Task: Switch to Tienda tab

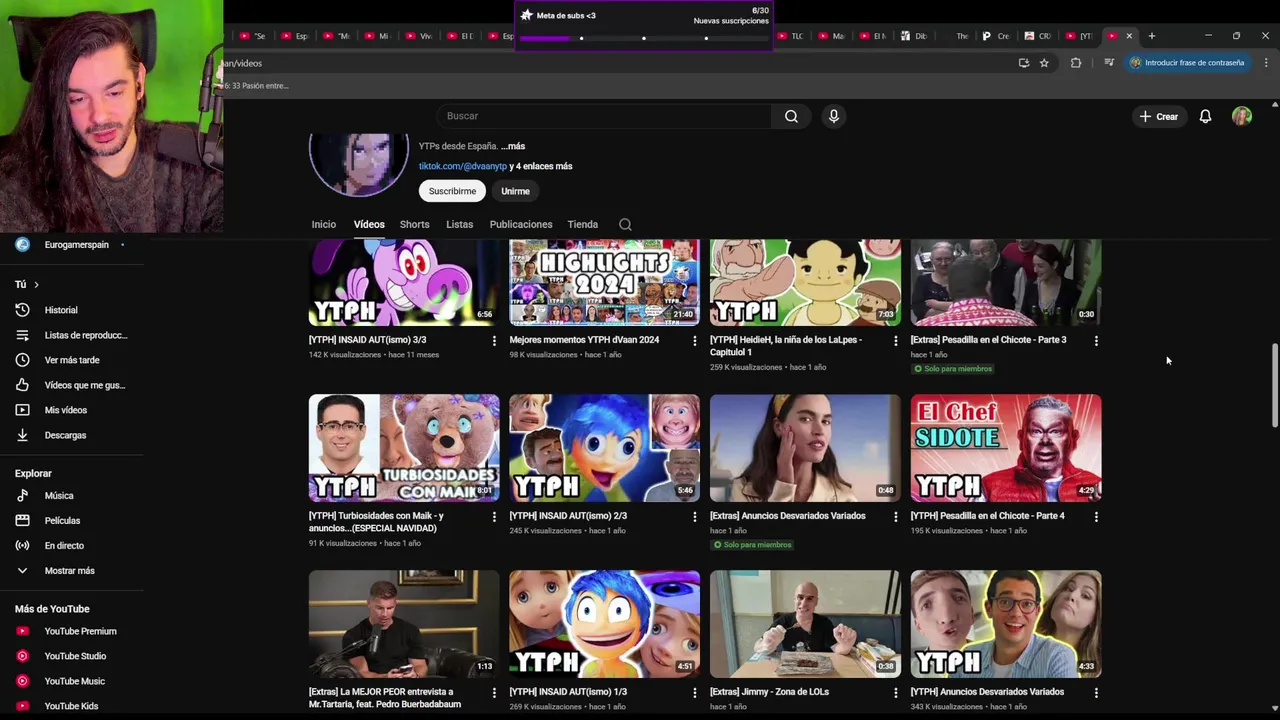Action: point(582,224)
